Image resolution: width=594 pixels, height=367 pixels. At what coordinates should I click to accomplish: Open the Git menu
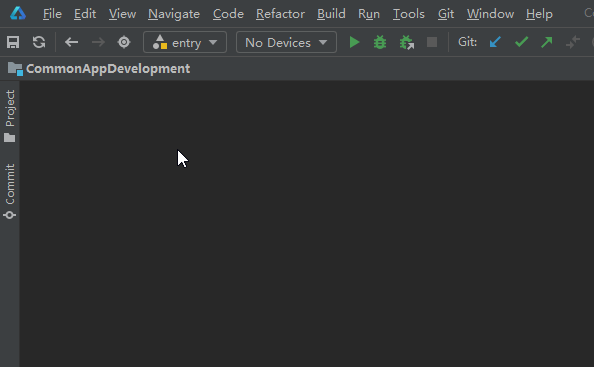(446, 14)
